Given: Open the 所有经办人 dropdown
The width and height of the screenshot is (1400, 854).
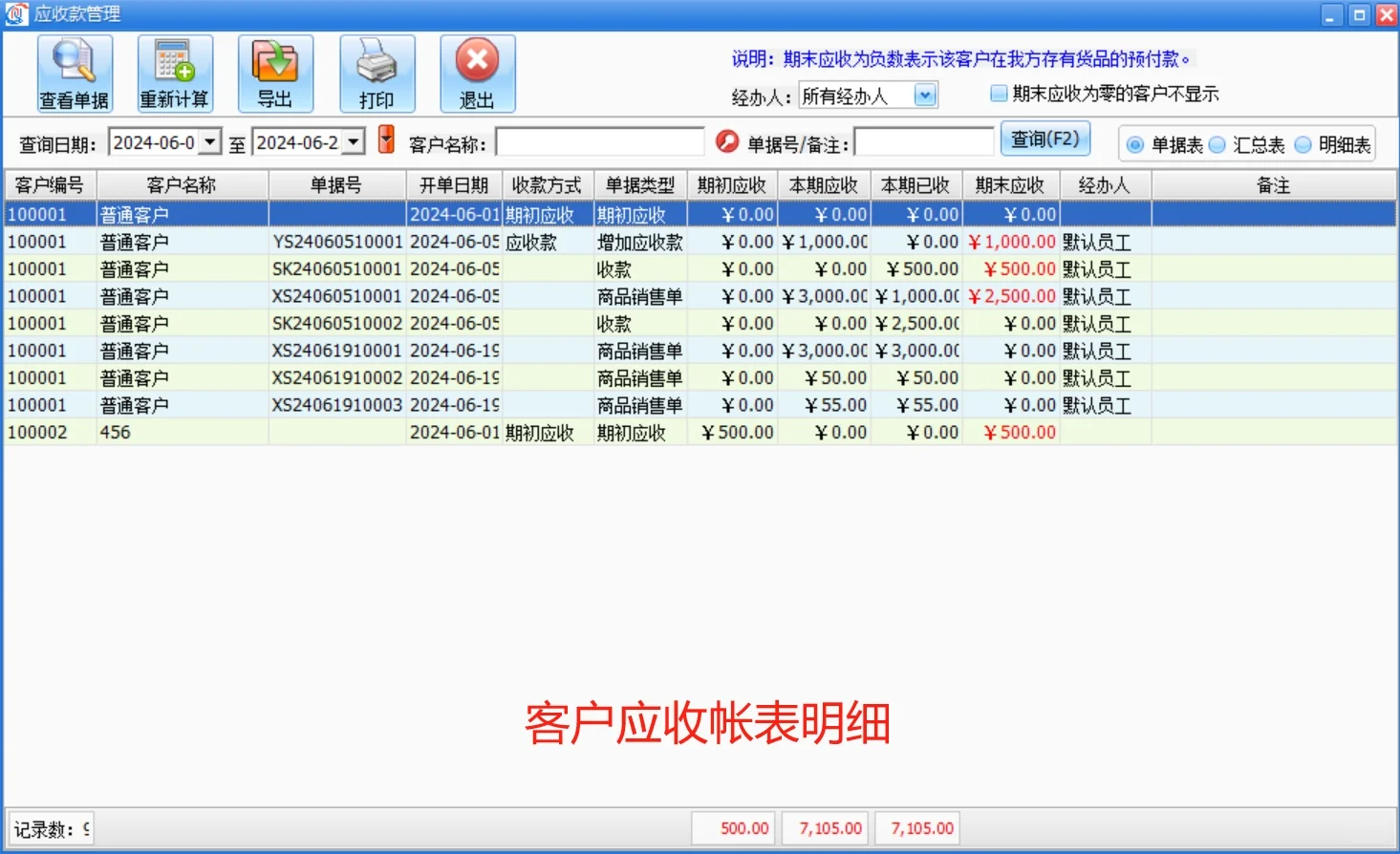Looking at the screenshot, I should tap(925, 95).
